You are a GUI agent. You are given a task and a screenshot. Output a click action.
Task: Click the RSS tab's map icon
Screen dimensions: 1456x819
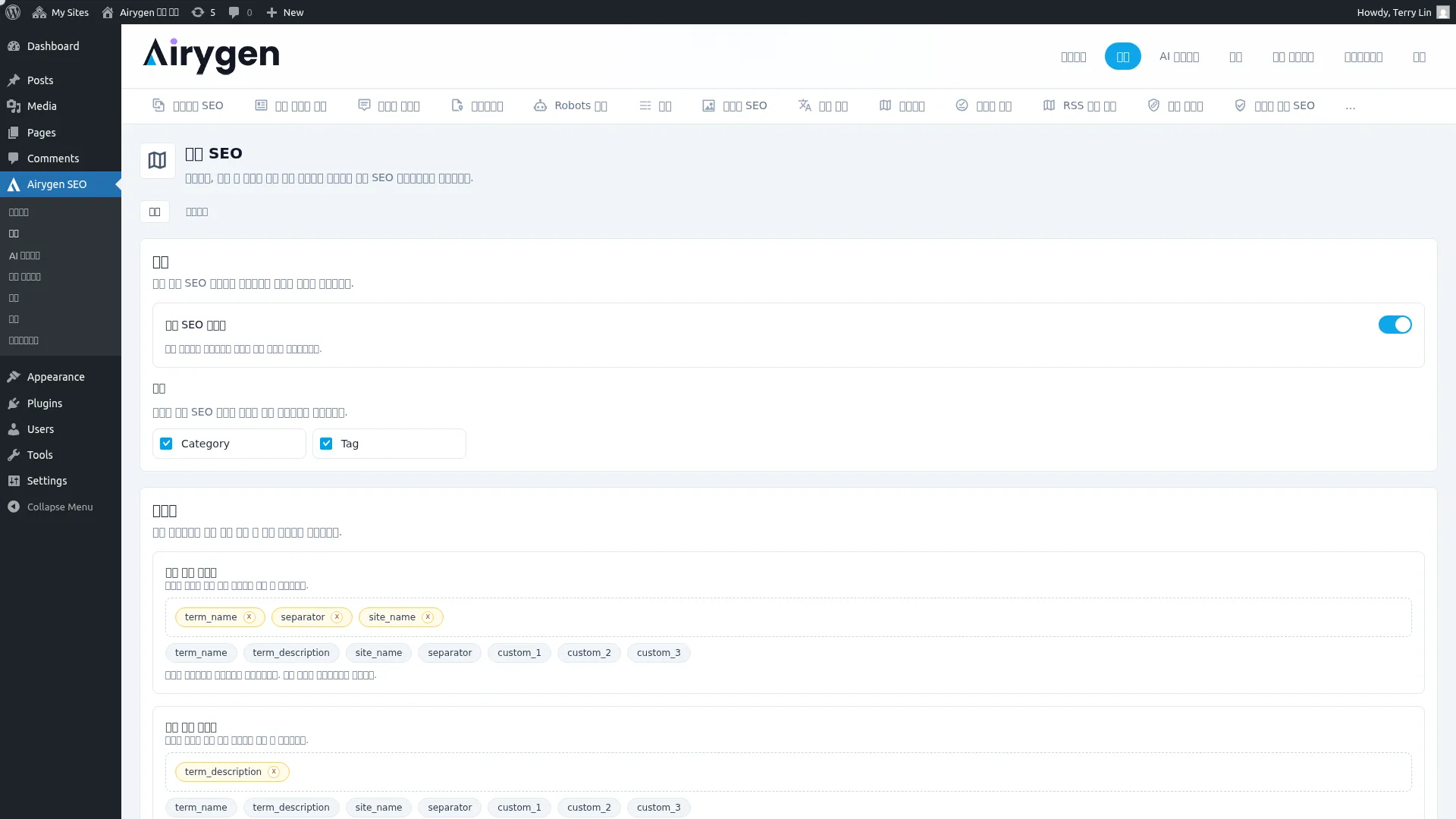click(x=1049, y=105)
